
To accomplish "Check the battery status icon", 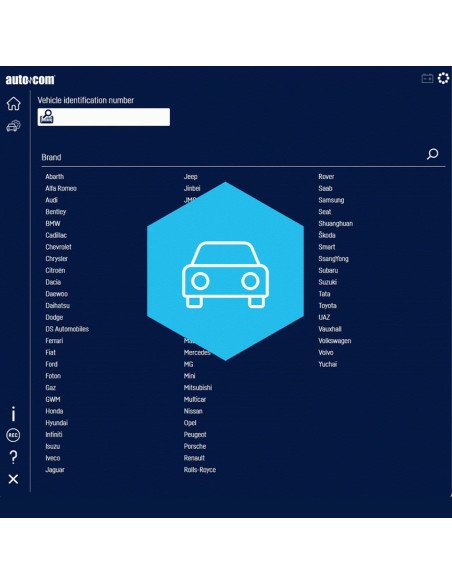I will point(427,78).
